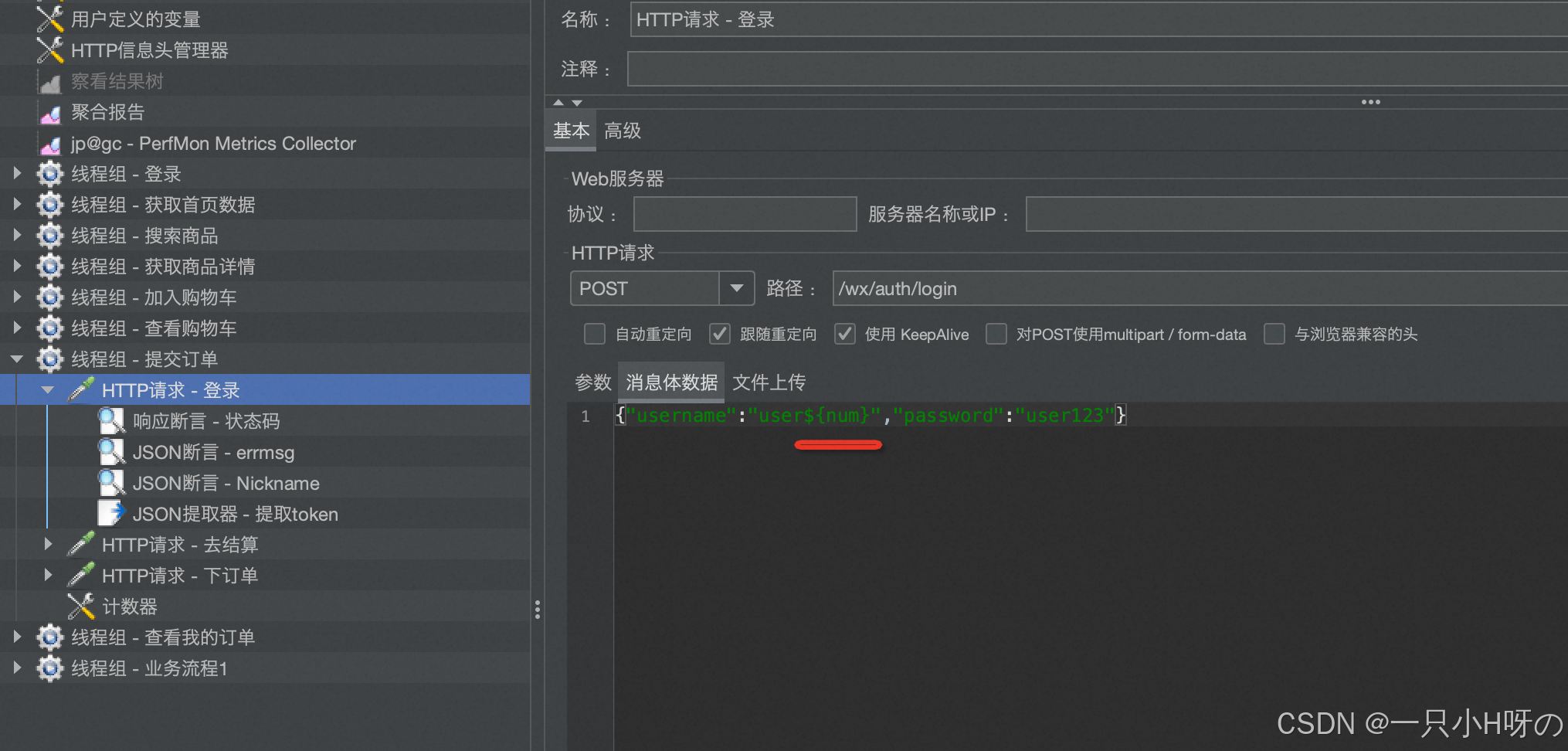Click the JSON body text on line 1
Image resolution: width=1568 pixels, height=751 pixels.
pos(871,415)
